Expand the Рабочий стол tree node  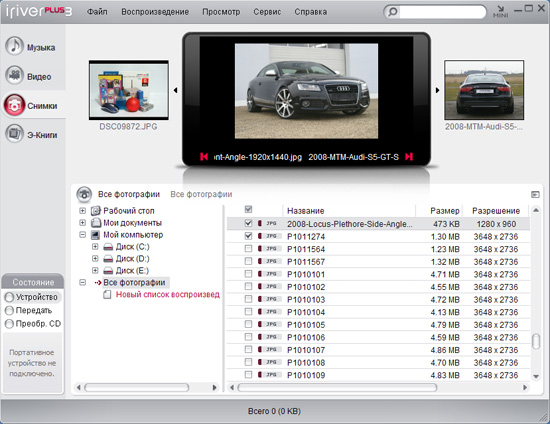click(x=82, y=211)
